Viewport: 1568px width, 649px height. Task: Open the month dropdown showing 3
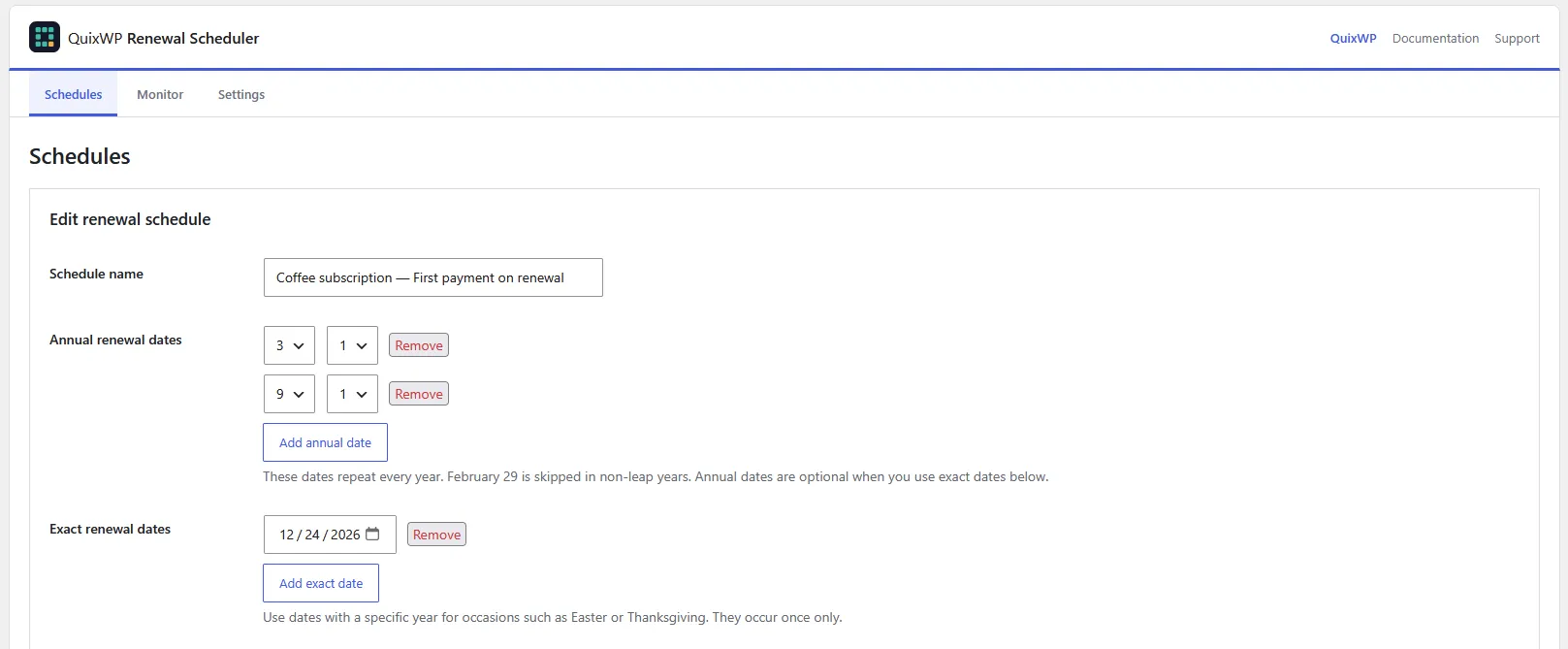pyautogui.click(x=289, y=345)
